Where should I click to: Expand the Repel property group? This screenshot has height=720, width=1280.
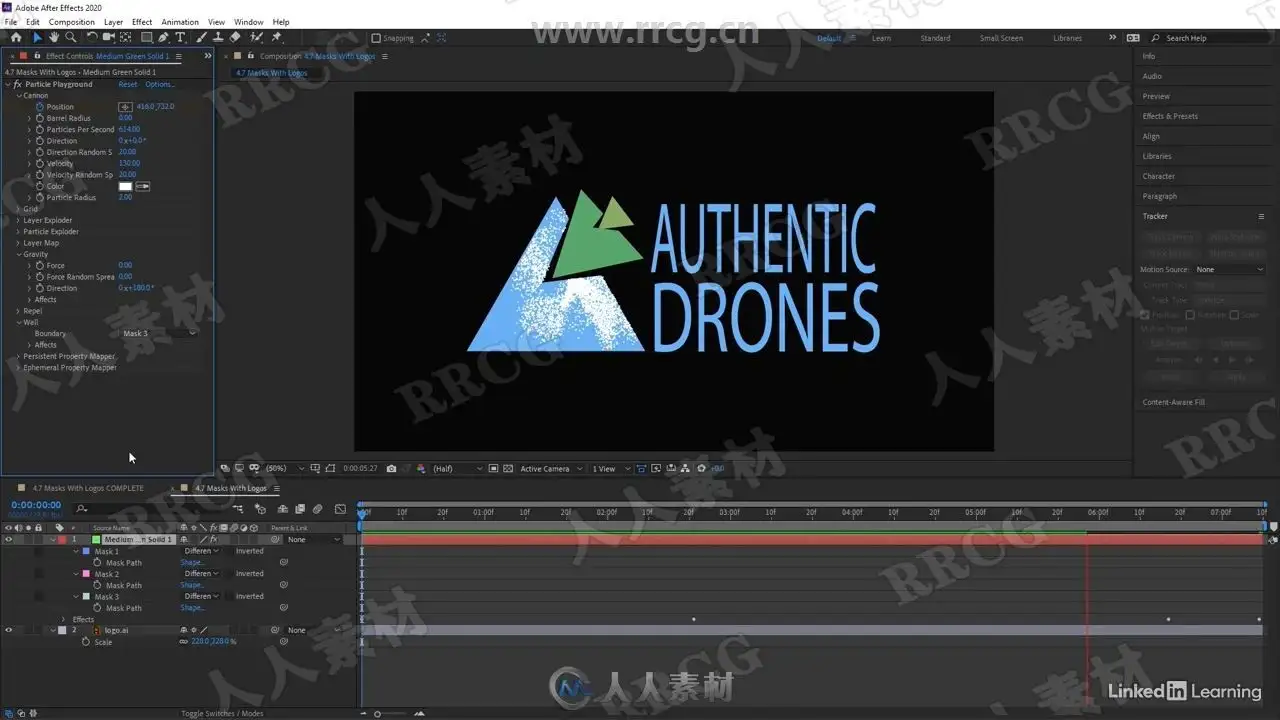coord(18,311)
